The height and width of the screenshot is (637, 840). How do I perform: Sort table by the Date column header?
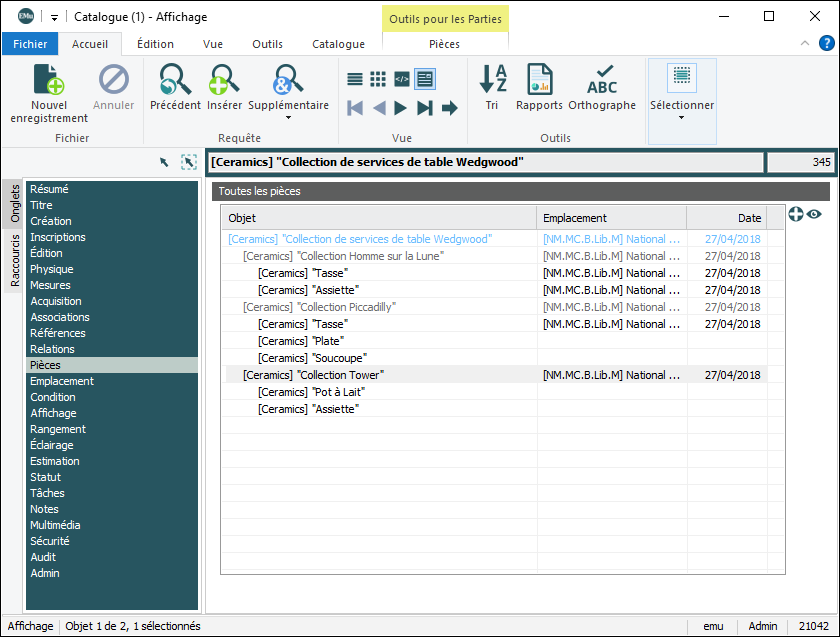(x=749, y=218)
